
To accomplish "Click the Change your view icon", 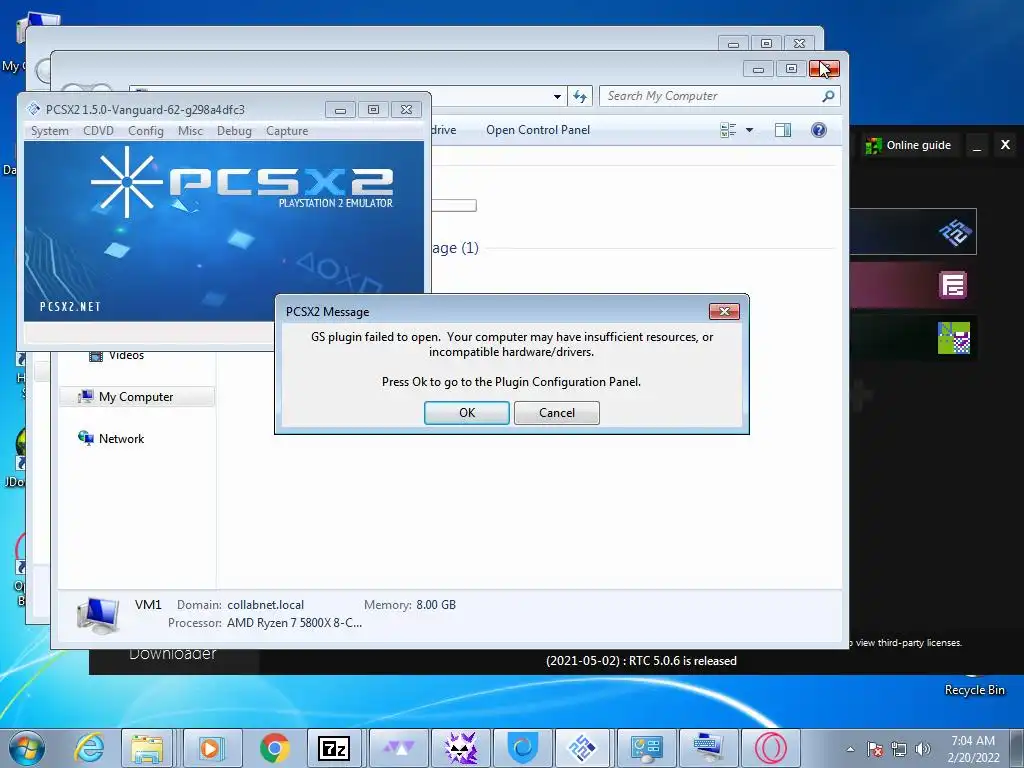I will tap(728, 130).
